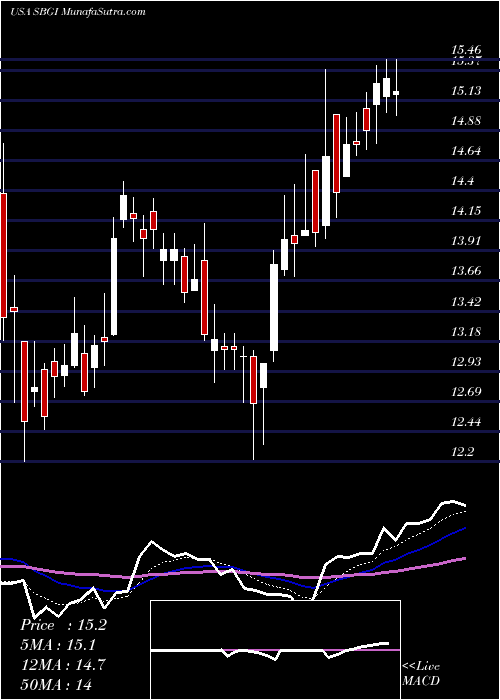Open the MACD inset chart panel

pyautogui.click(x=275, y=650)
